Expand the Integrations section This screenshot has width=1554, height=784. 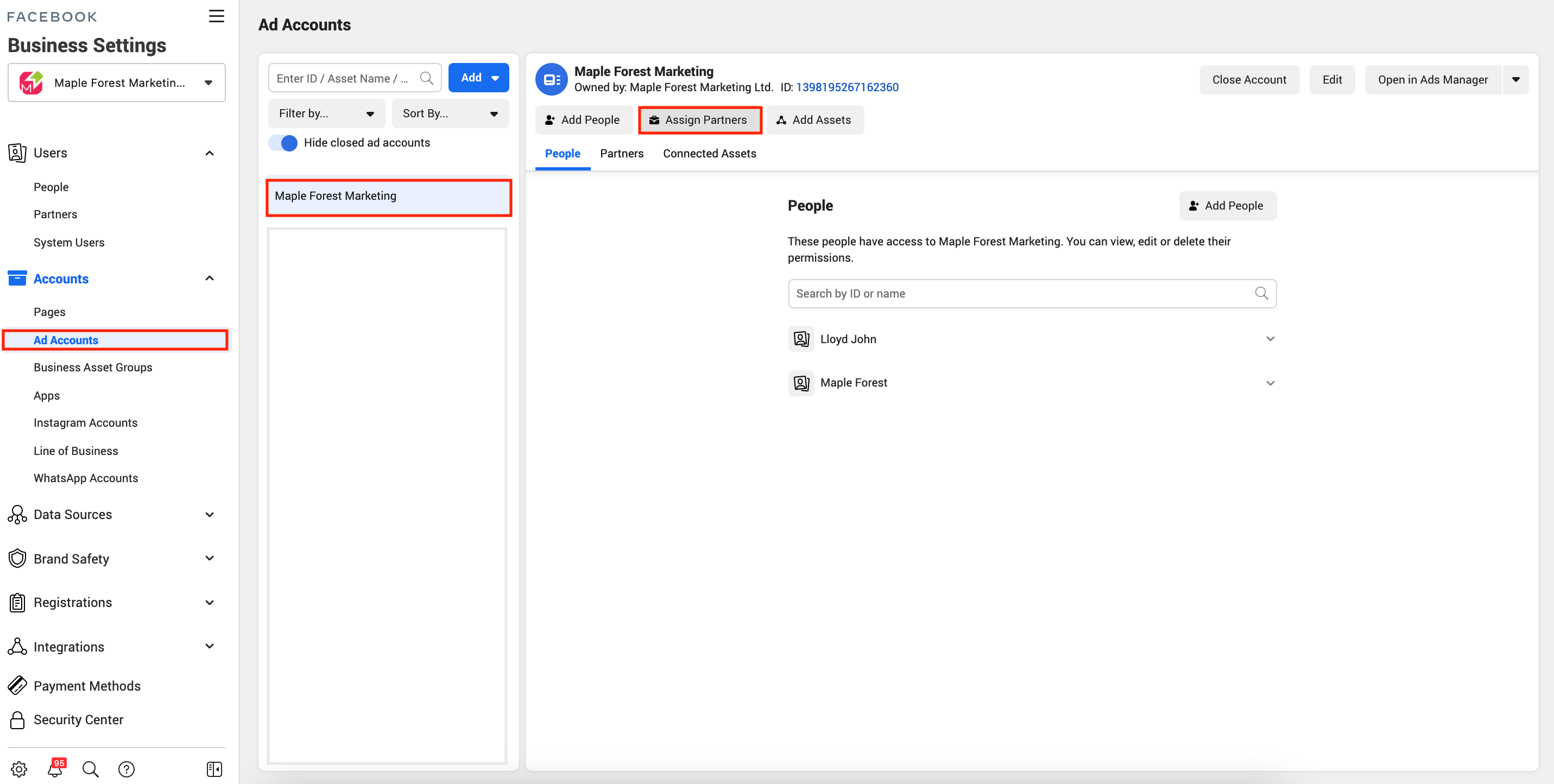[210, 647]
